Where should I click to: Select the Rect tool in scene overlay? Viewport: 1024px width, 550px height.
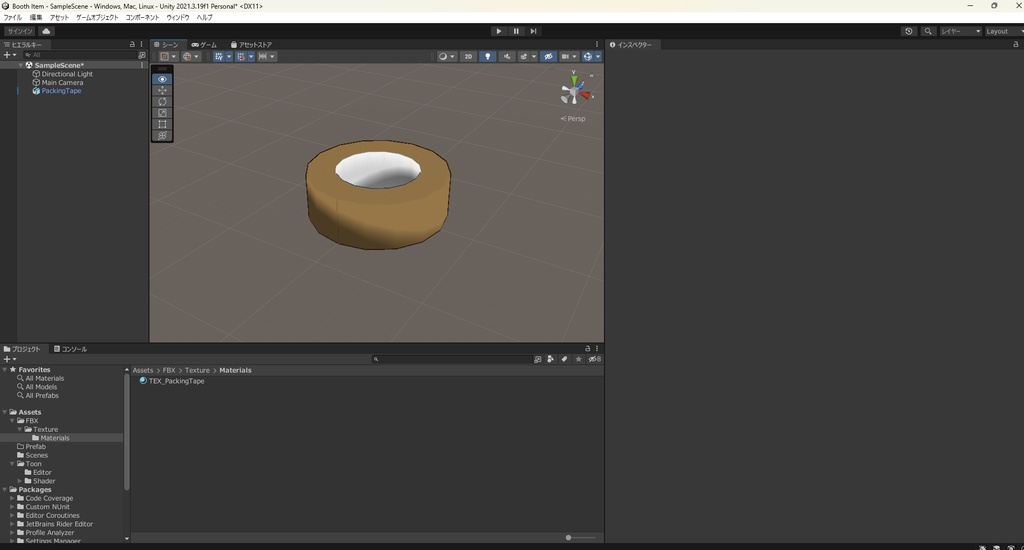(162, 124)
